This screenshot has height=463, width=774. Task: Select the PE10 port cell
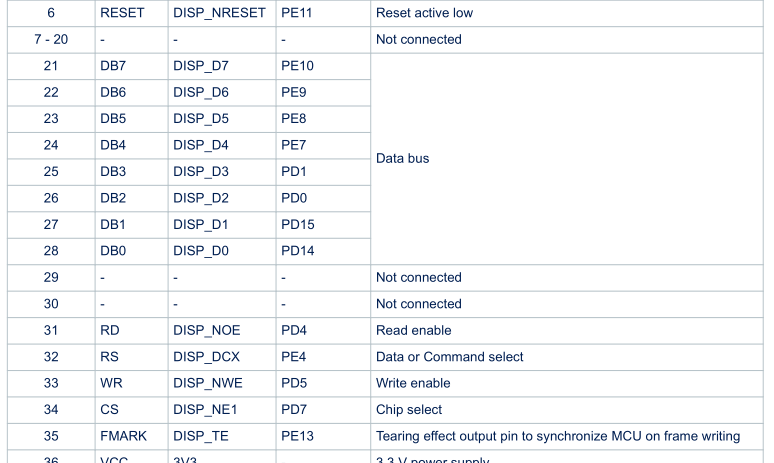323,66
